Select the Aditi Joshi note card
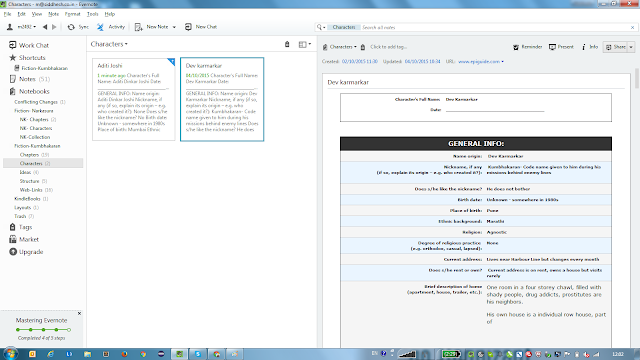This screenshot has height=360, width=640. (133, 99)
